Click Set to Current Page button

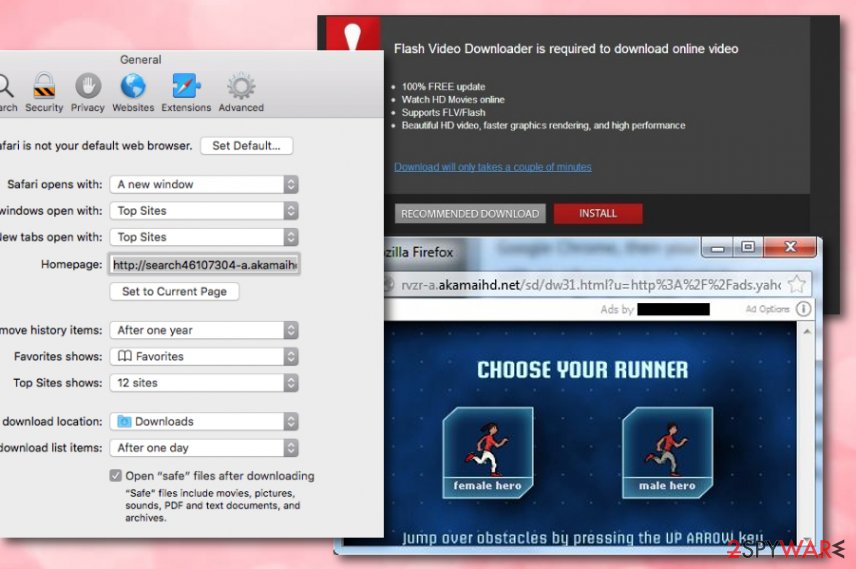coord(174,292)
